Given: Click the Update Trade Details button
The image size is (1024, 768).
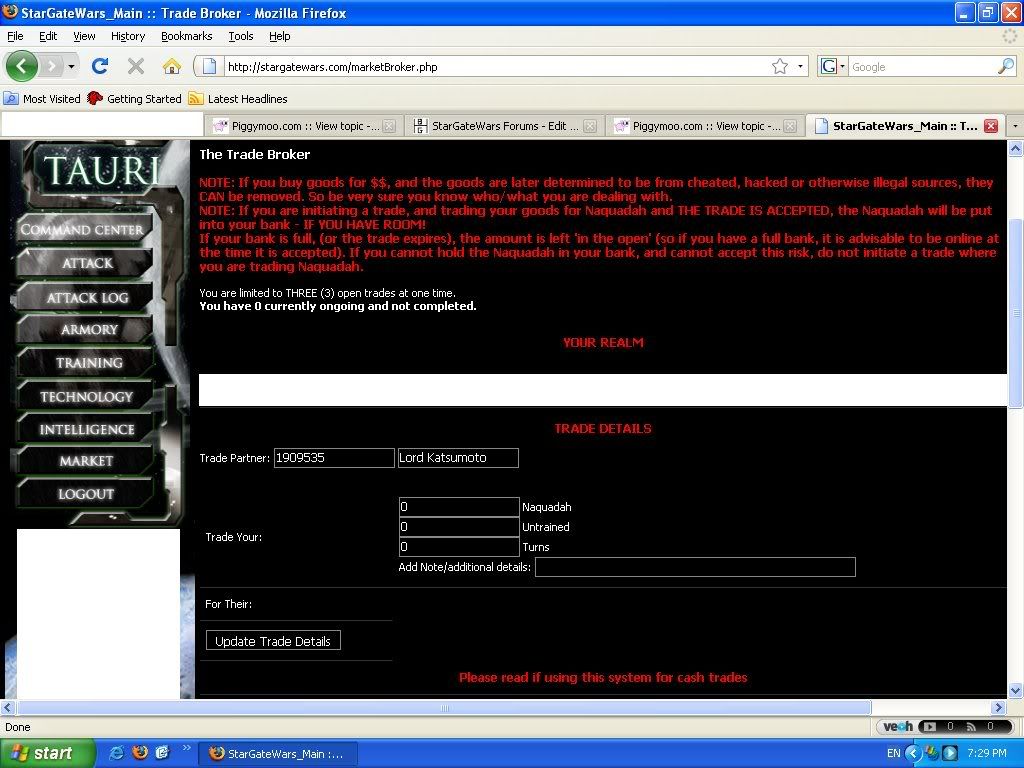Looking at the screenshot, I should pos(273,641).
